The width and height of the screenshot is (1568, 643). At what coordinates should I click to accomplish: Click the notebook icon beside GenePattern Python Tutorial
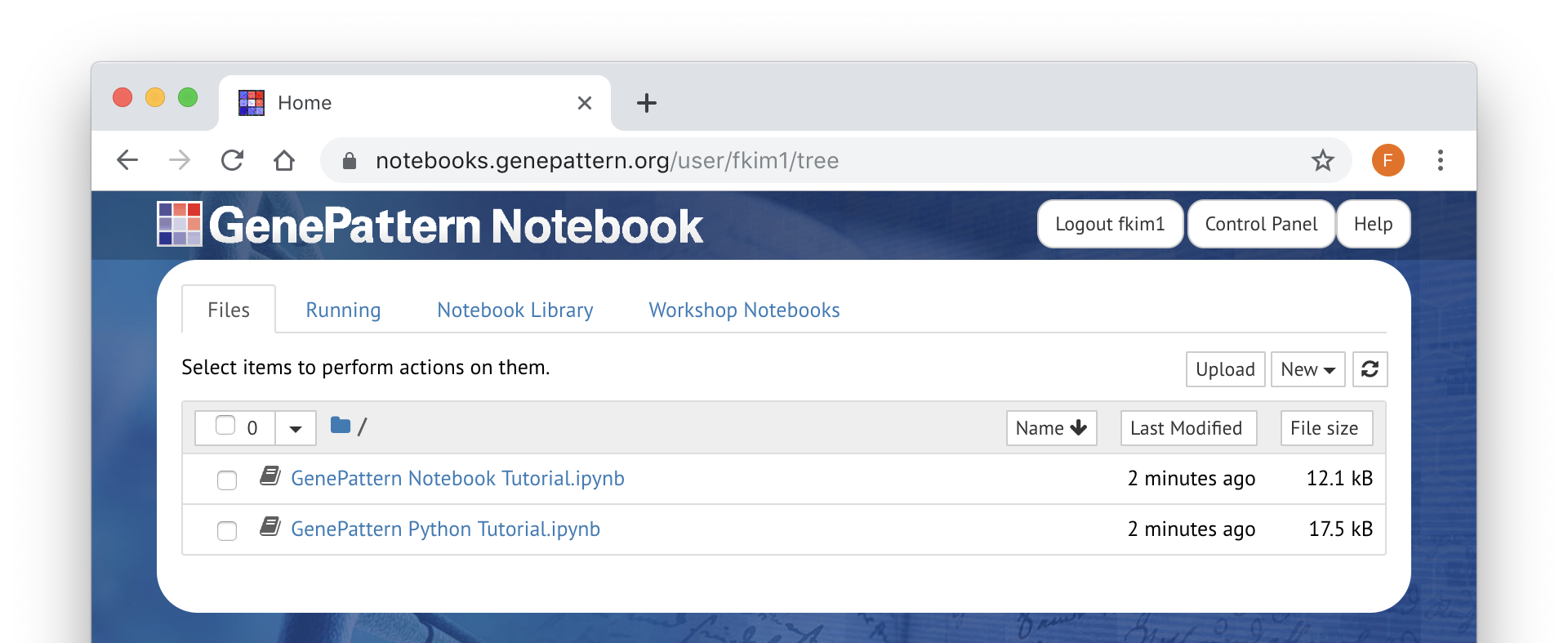(x=270, y=526)
